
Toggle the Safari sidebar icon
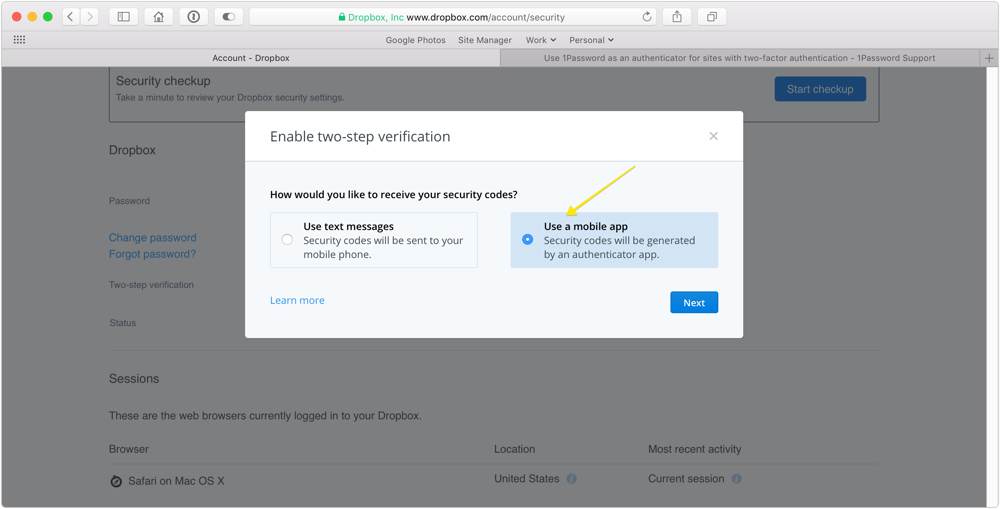coord(124,17)
